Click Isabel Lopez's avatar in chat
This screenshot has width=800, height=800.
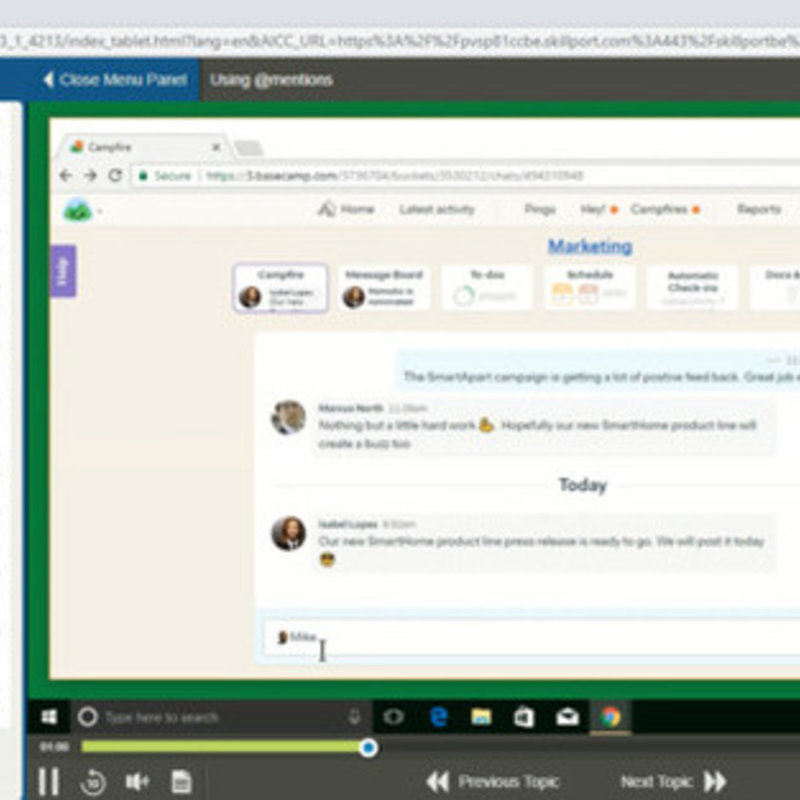click(289, 534)
